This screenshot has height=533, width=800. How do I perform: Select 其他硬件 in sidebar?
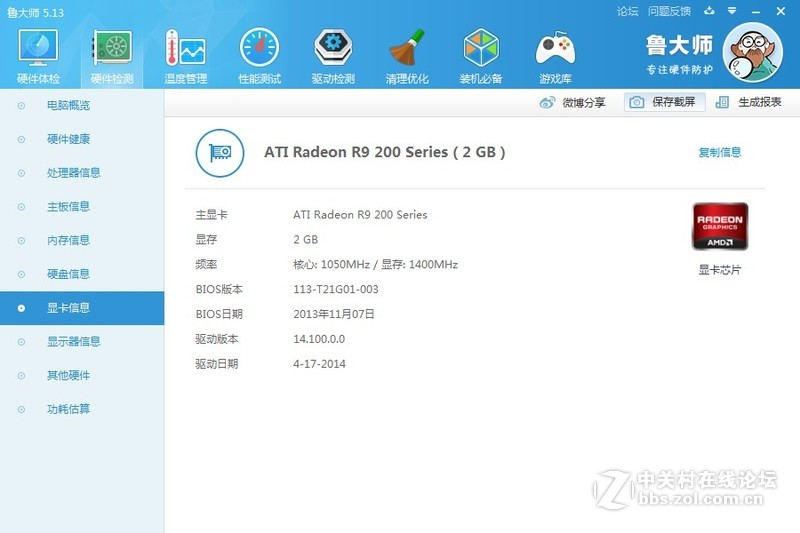pyautogui.click(x=82, y=375)
